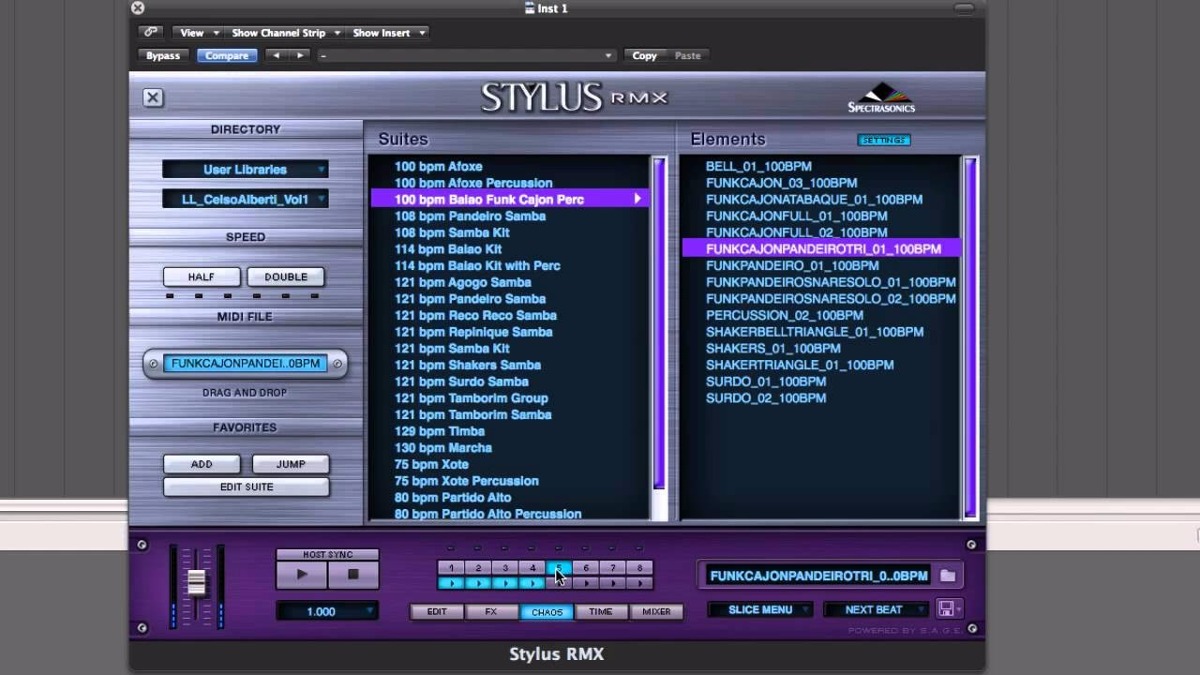Viewport: 1200px width, 675px height.
Task: Click the ADD favorites button
Action: point(202,464)
